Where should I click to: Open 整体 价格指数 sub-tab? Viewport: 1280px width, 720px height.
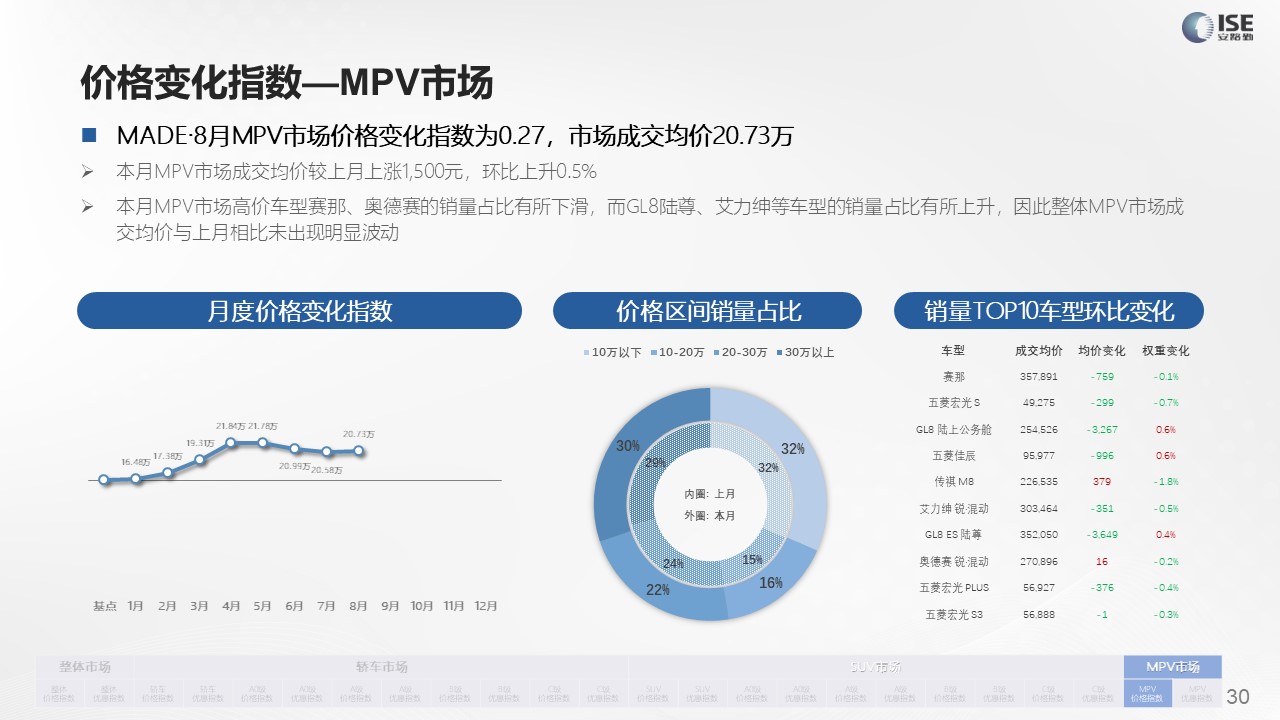pyautogui.click(x=60, y=692)
